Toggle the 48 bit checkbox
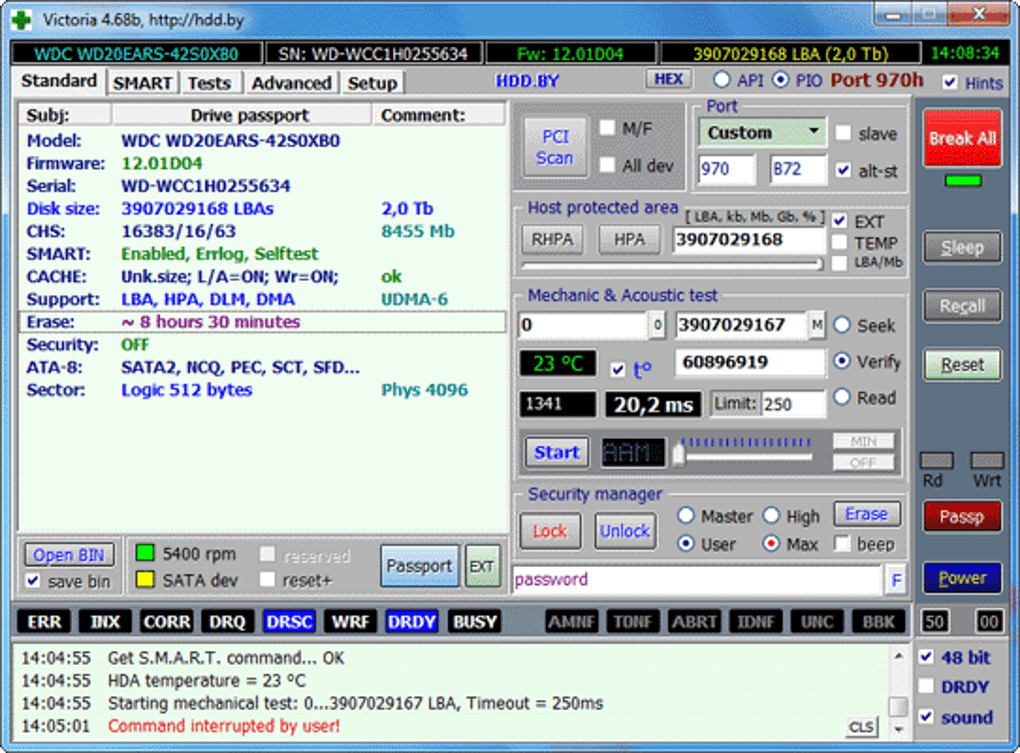Image resolution: width=1020 pixels, height=753 pixels. click(926, 656)
